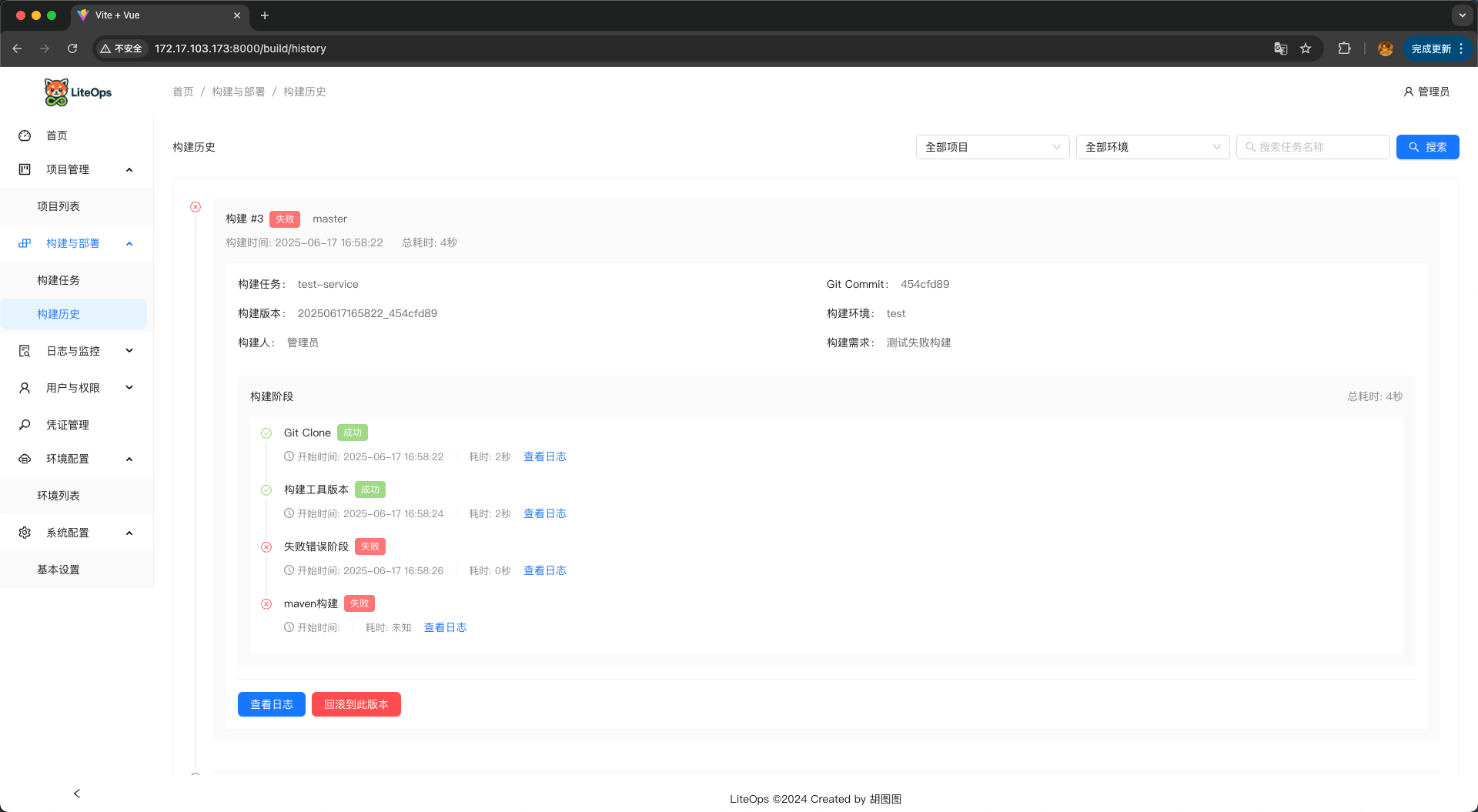
Task: Click the LiteOps red panda logo
Action: point(56,92)
